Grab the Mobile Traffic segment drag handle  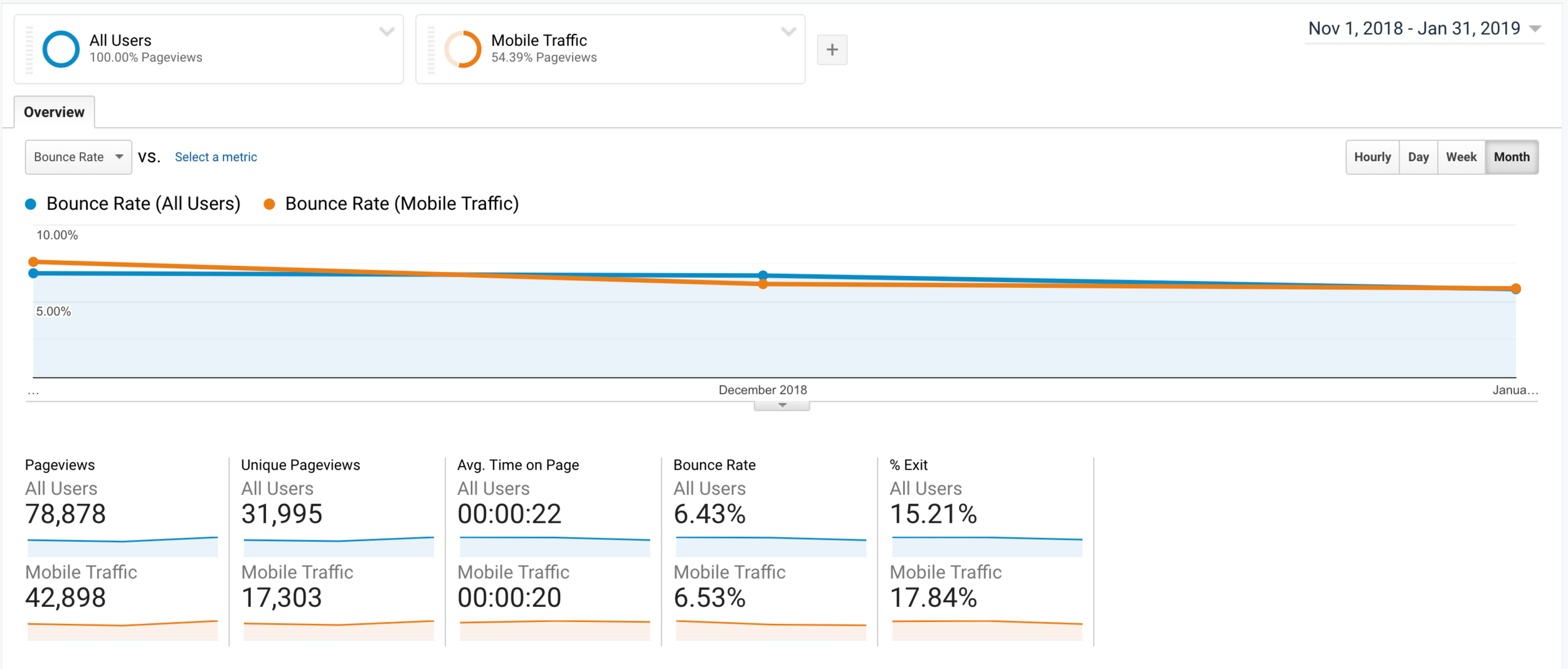point(431,50)
